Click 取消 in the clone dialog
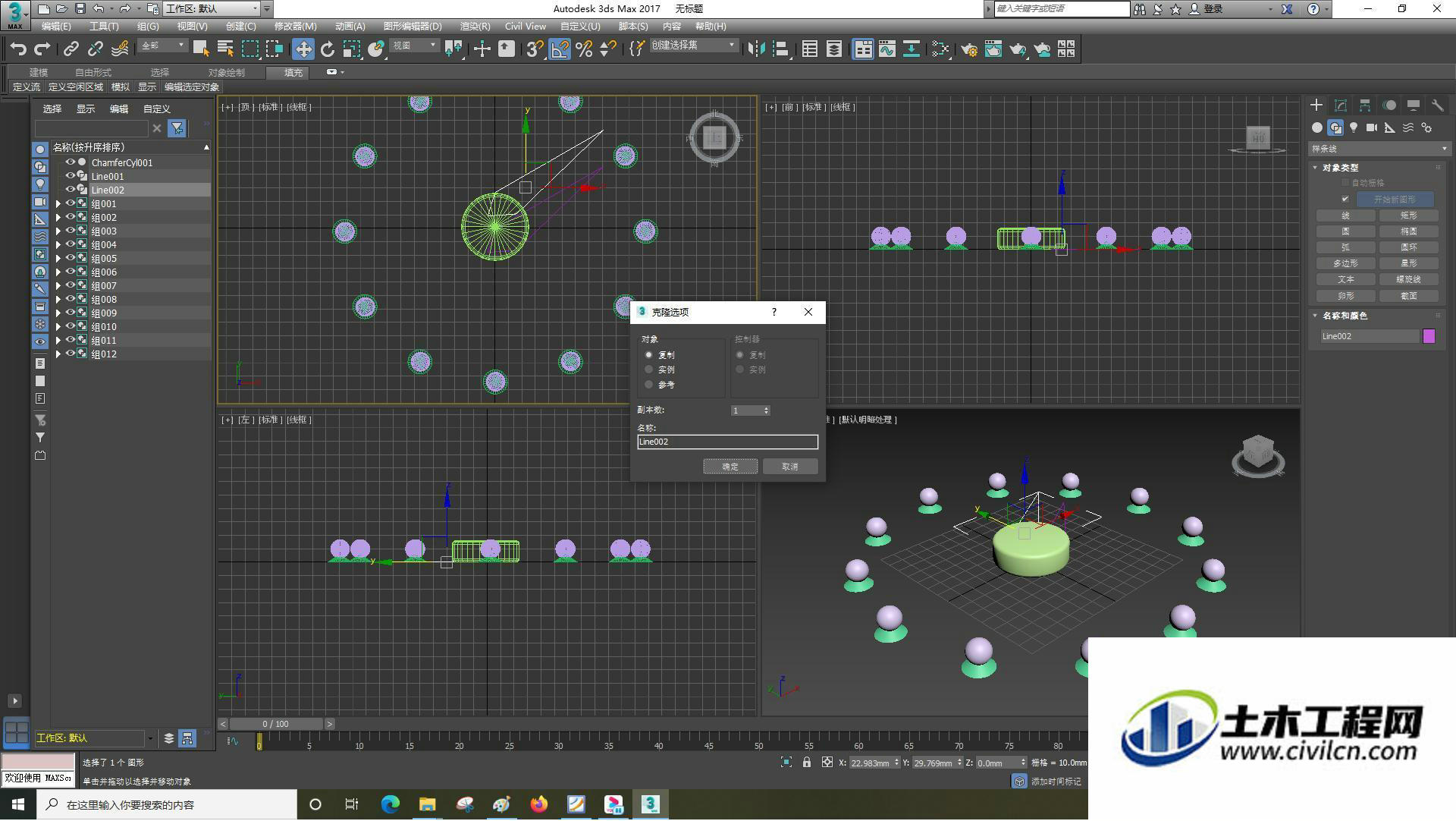The height and width of the screenshot is (821, 1456). coord(790,467)
